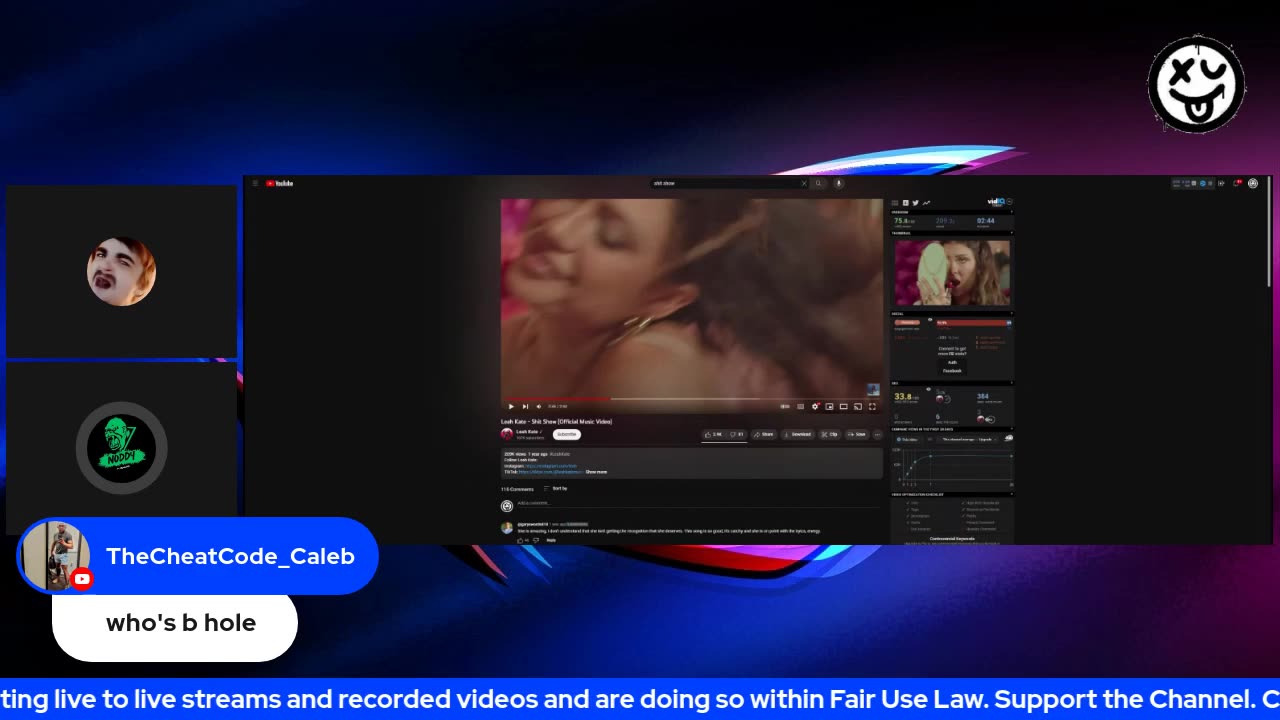Download the video
Image resolution: width=1280 pixels, height=720 pixels.
pos(798,434)
